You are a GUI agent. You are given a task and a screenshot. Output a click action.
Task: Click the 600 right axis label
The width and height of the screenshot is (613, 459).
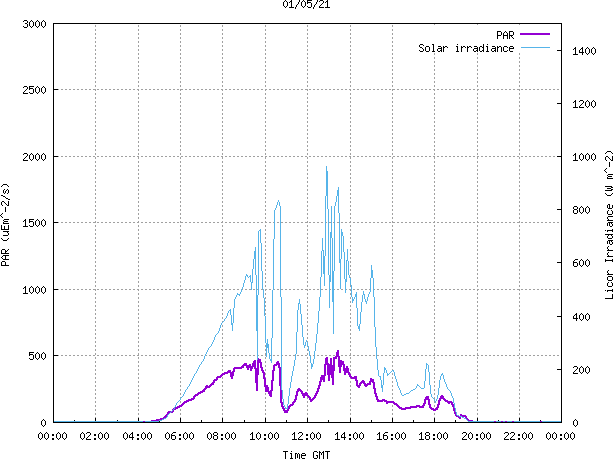click(581, 263)
